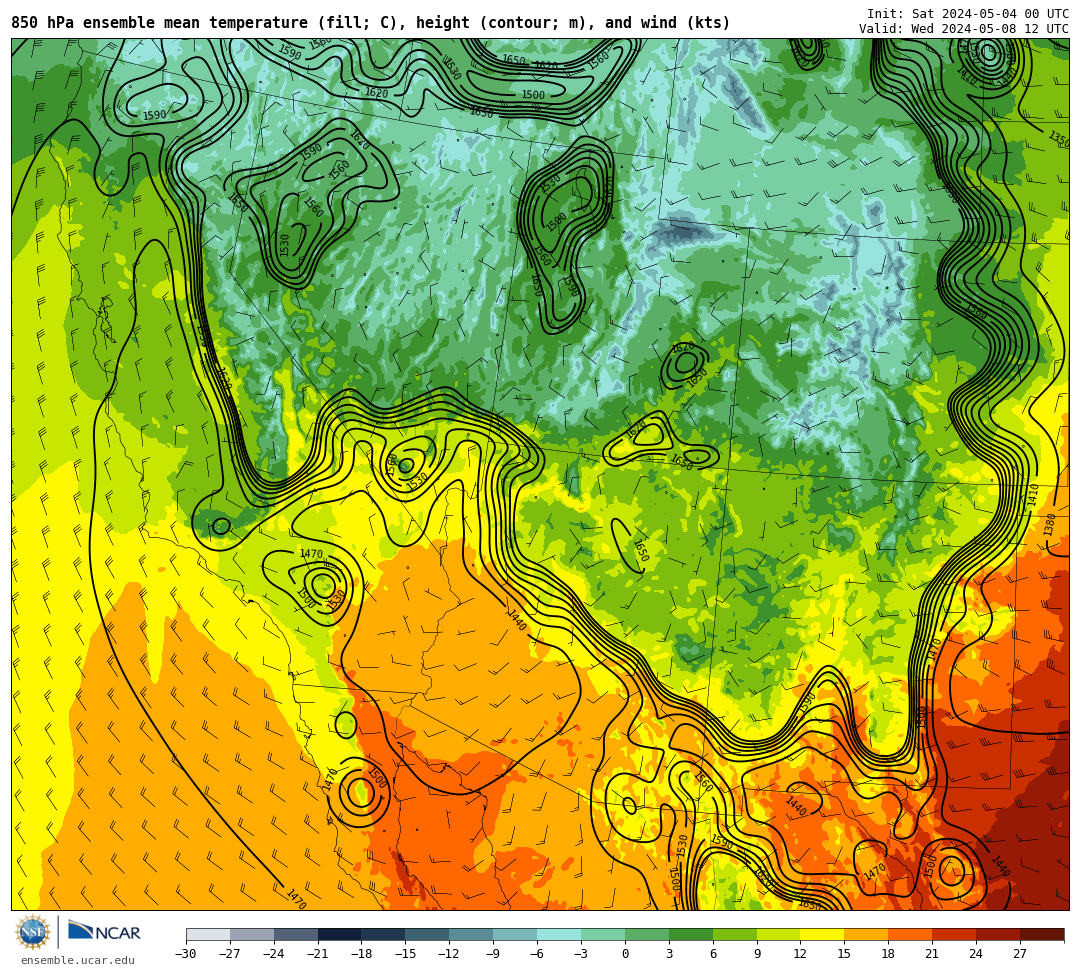Screen dimensions: 1080x973
Task: Click the 18 to 21 colorbar swatch
Action: coord(911,934)
